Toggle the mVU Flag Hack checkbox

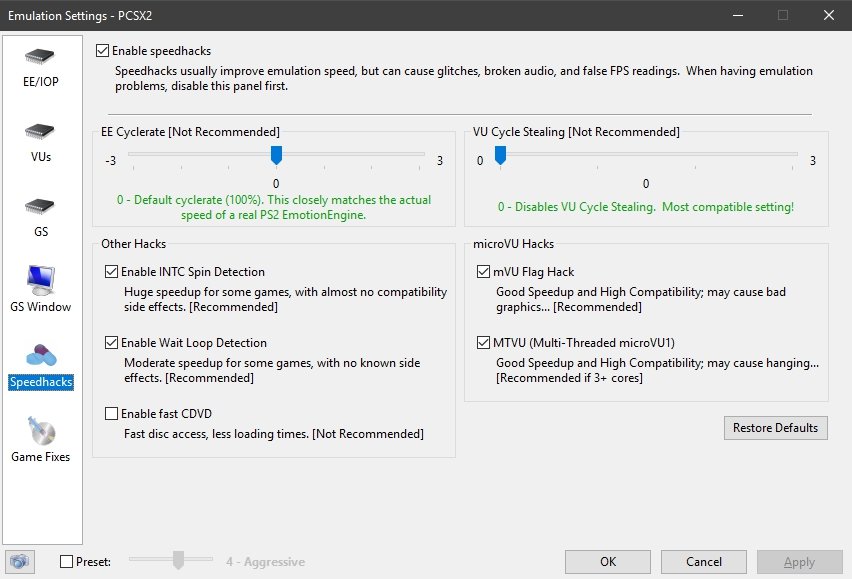point(483,272)
